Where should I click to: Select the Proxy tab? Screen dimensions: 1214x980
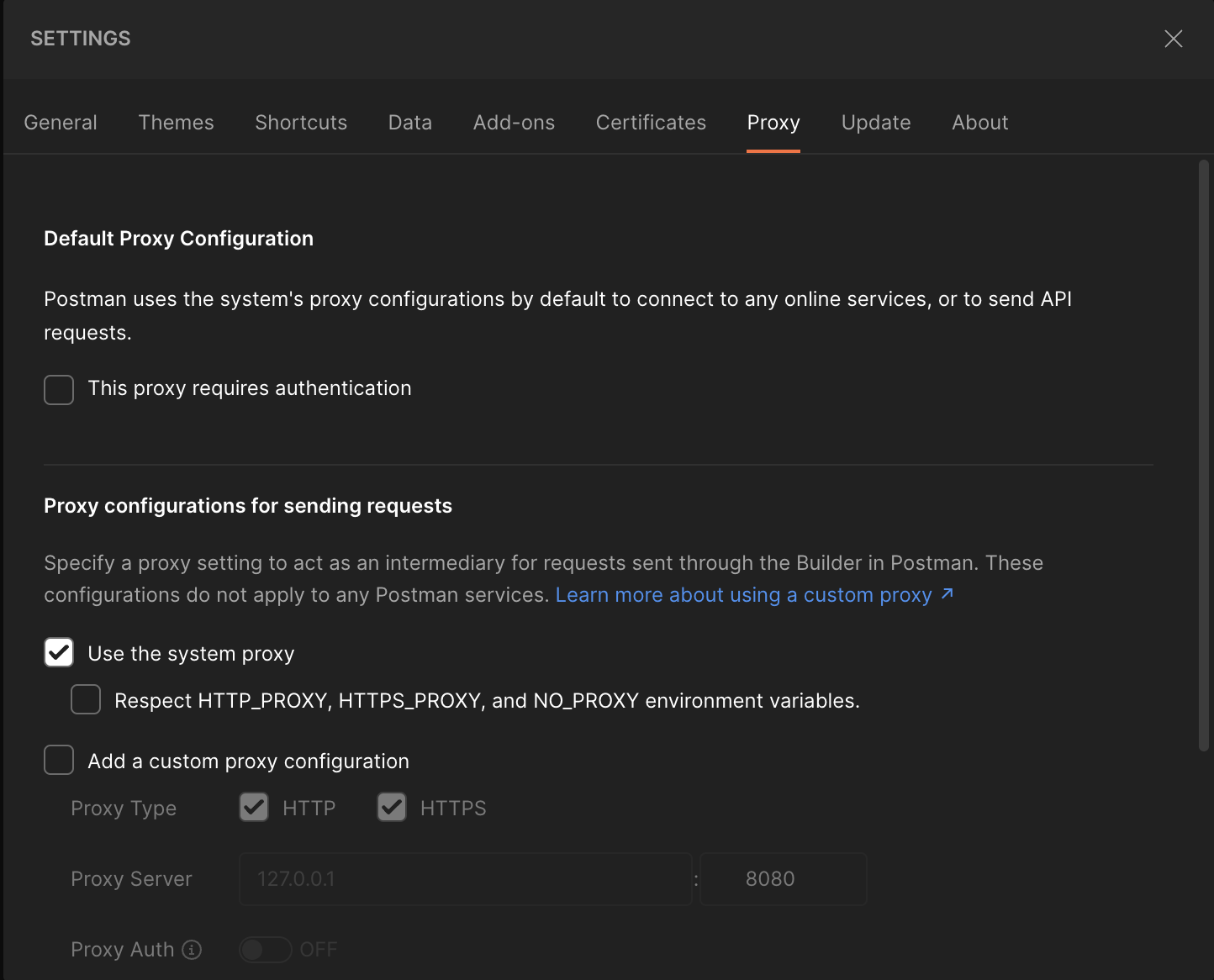pos(773,123)
